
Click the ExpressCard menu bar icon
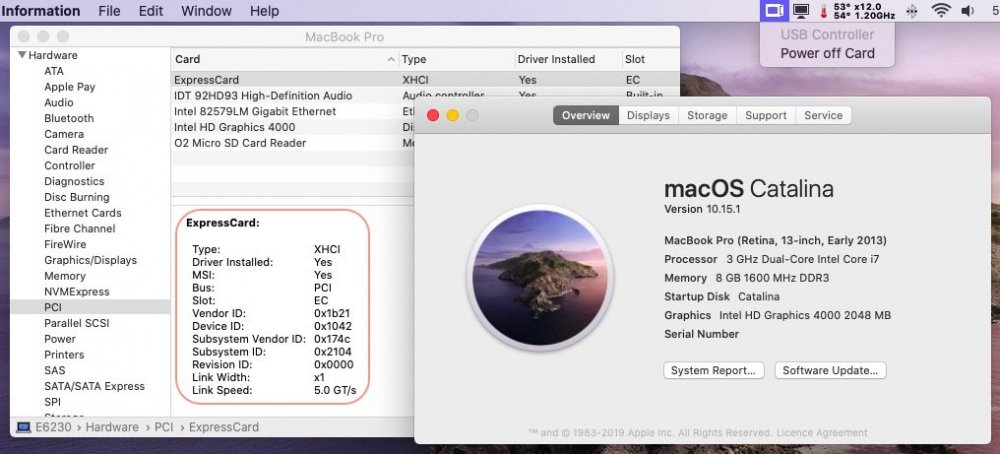[x=773, y=11]
